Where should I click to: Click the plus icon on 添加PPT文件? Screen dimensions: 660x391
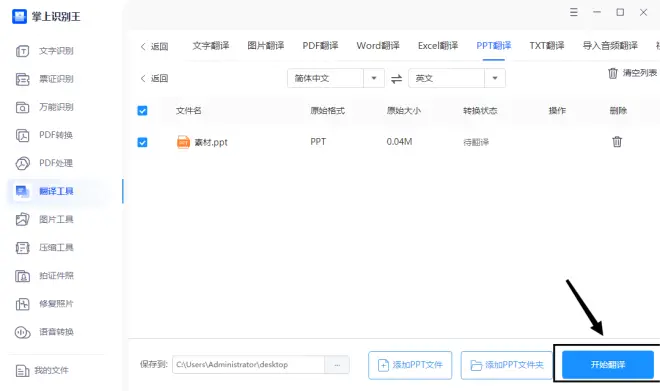[383, 365]
